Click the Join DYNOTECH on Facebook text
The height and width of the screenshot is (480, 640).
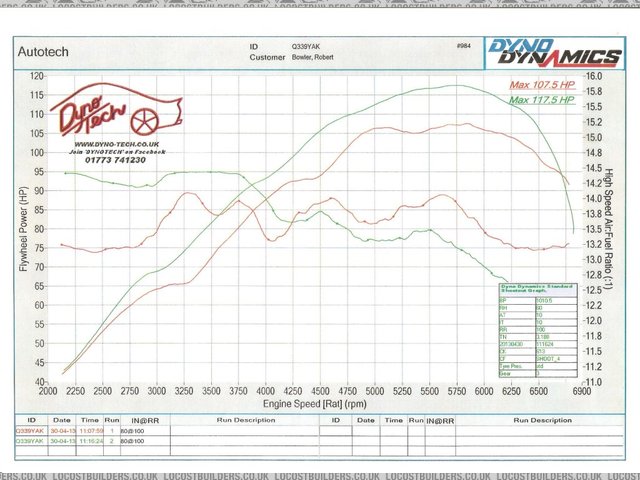(x=117, y=152)
